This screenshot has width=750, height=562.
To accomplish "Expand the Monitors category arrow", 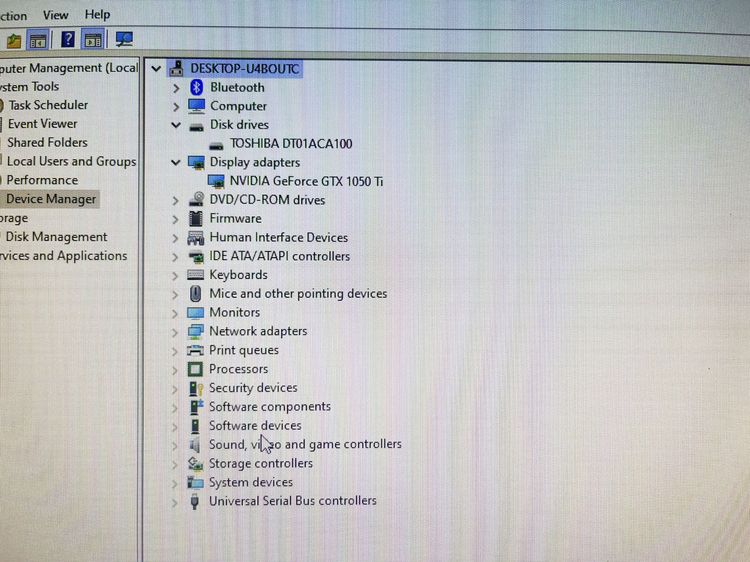I will click(175, 313).
